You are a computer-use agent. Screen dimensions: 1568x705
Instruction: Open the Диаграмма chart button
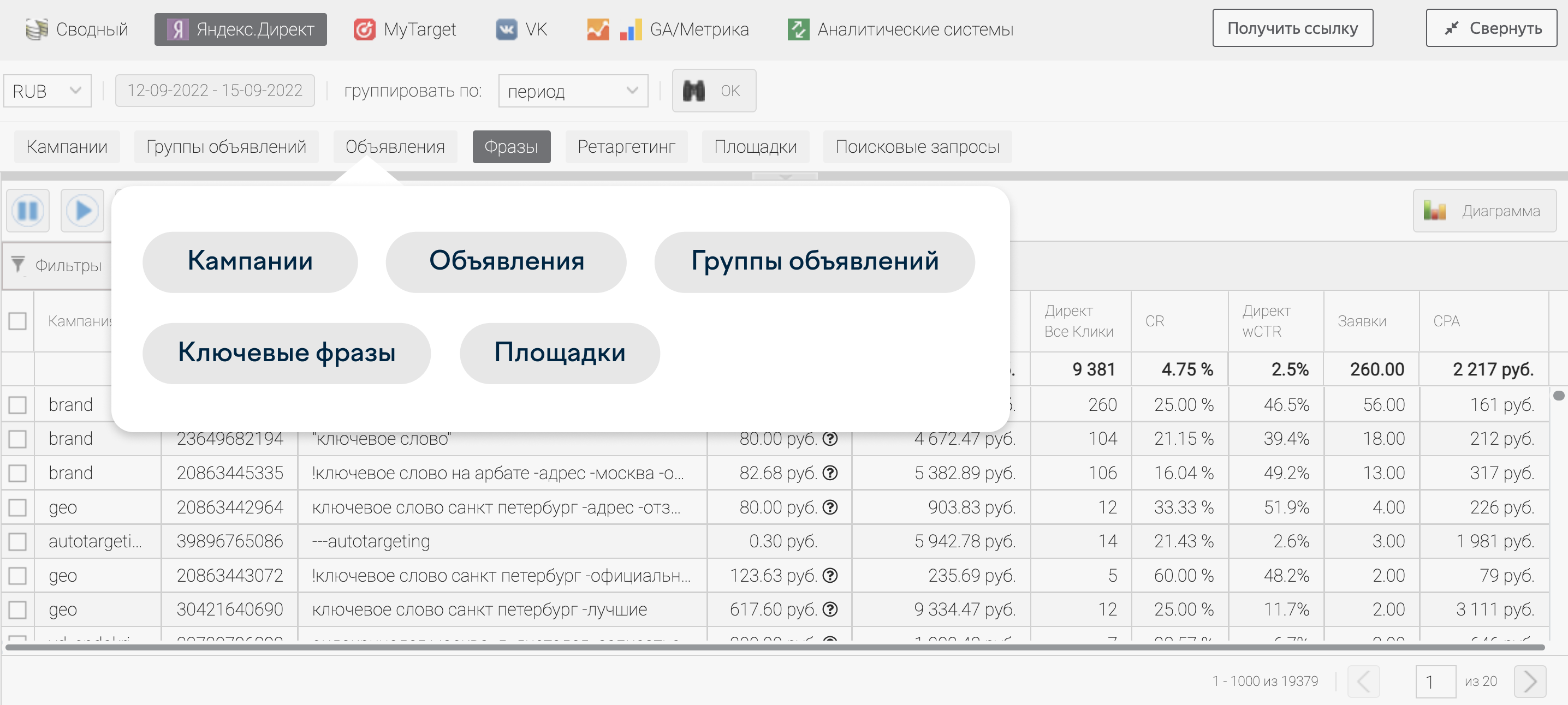pyautogui.click(x=1484, y=211)
